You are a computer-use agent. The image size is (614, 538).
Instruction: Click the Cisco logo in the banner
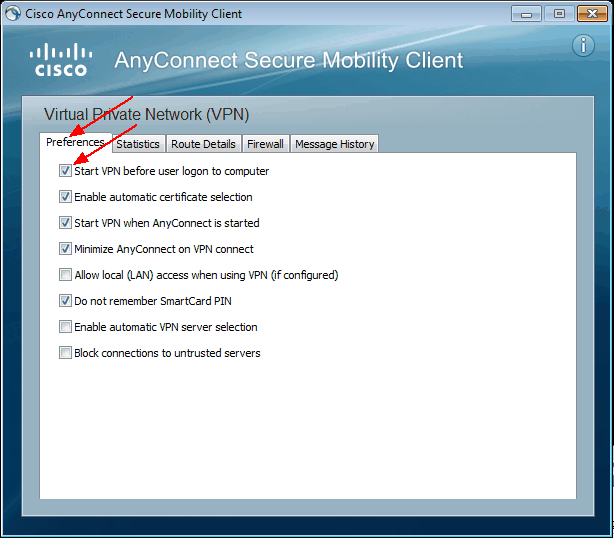click(61, 60)
